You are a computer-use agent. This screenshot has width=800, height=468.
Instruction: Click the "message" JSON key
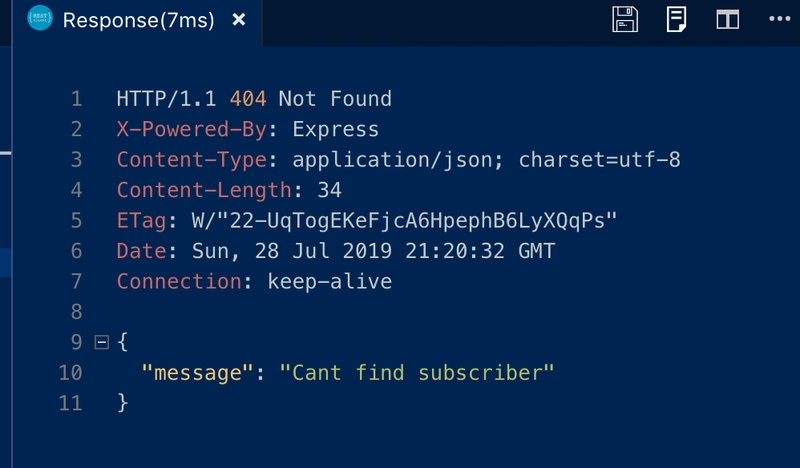[x=197, y=373]
